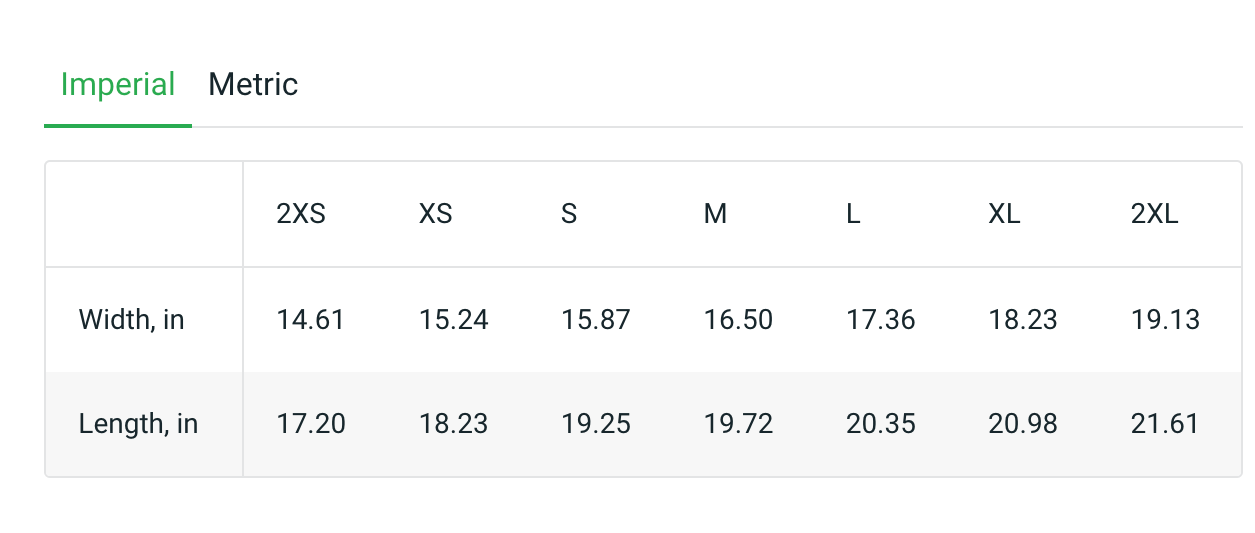Select the 19.25 length value for S
This screenshot has height=533, width=1255.
[x=596, y=424]
